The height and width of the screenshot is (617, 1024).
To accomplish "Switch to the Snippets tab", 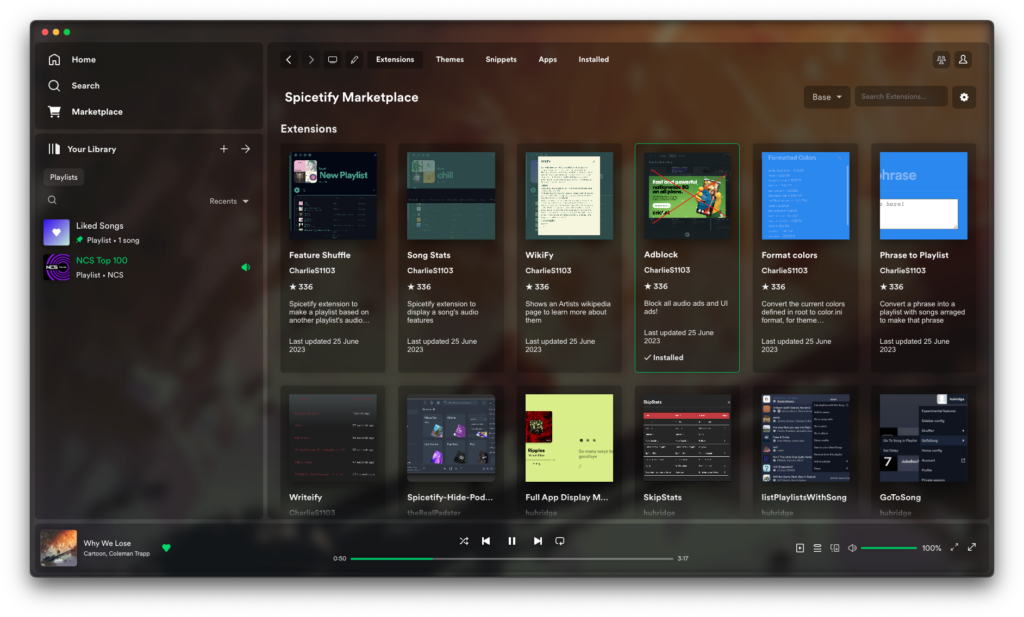I will [x=501, y=59].
